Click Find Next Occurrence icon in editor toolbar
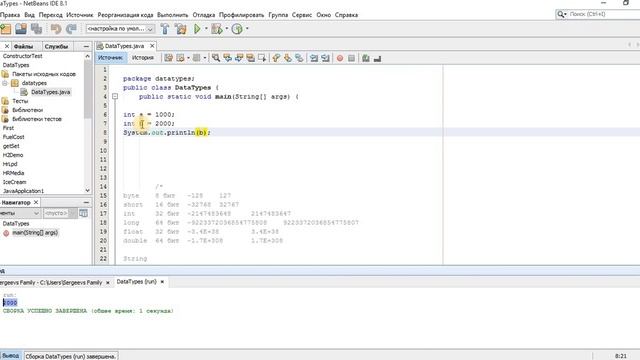640x360 pixels. [239, 58]
